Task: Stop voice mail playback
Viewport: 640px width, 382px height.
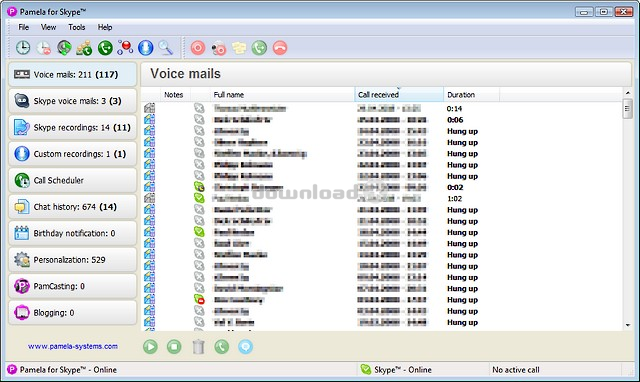Action: tap(174, 347)
